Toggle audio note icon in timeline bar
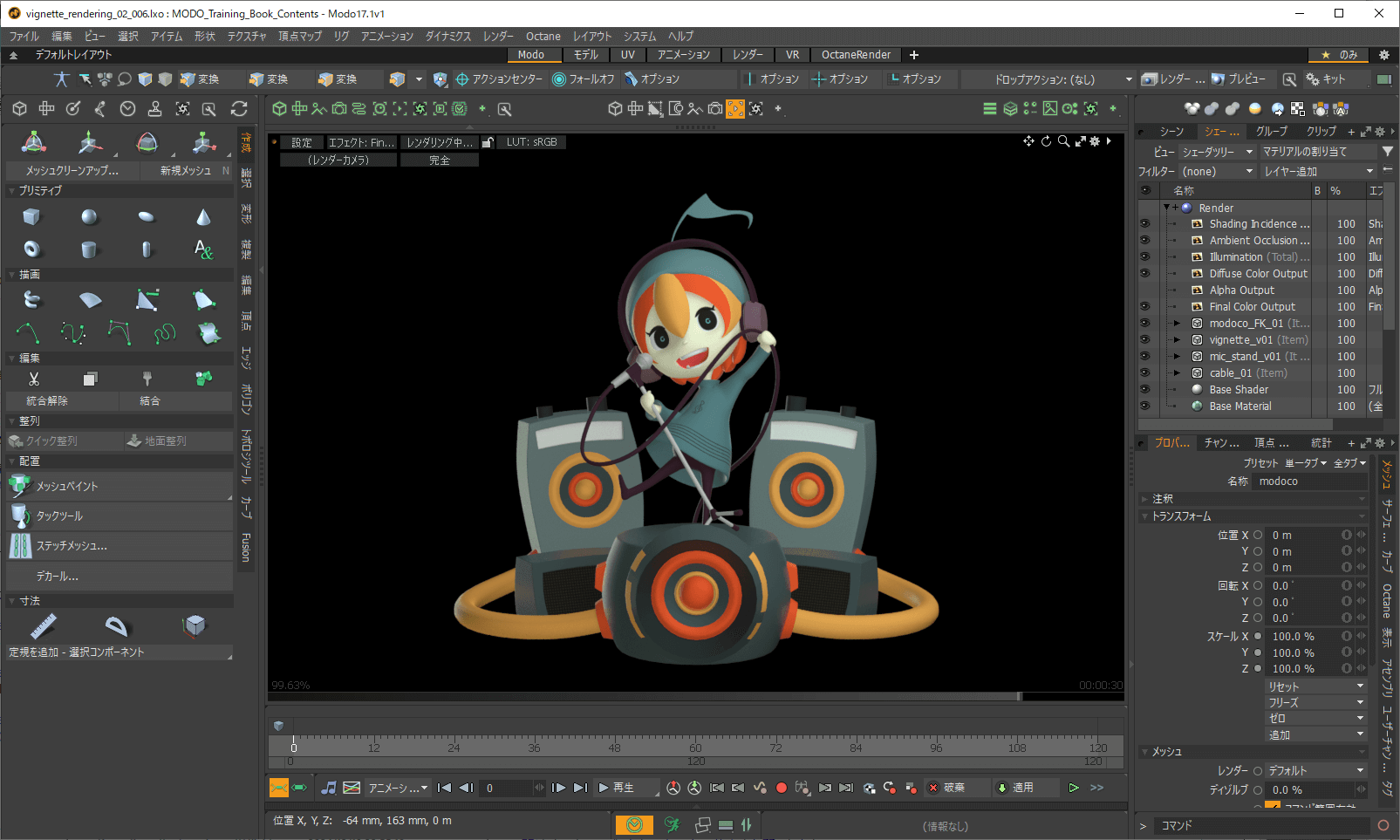The image size is (1400, 840). pyautogui.click(x=328, y=788)
